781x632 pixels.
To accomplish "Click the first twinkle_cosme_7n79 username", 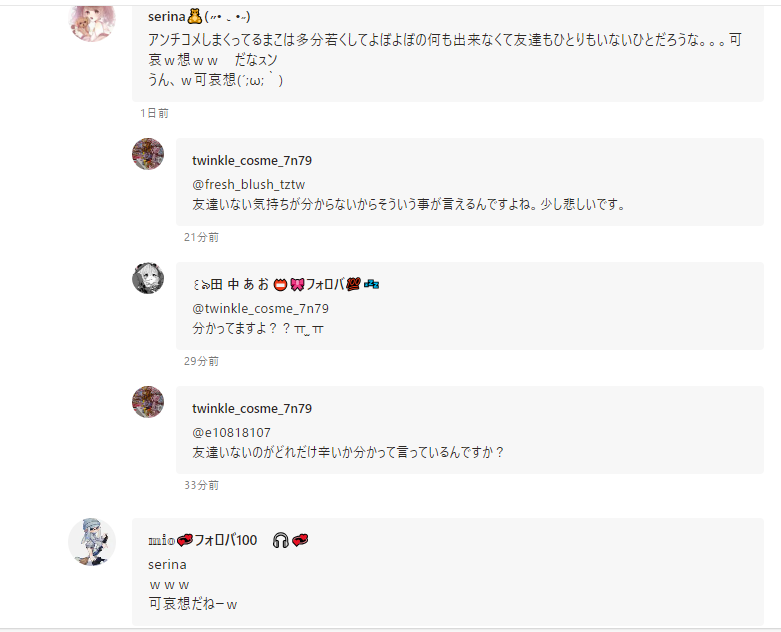I will coord(252,160).
